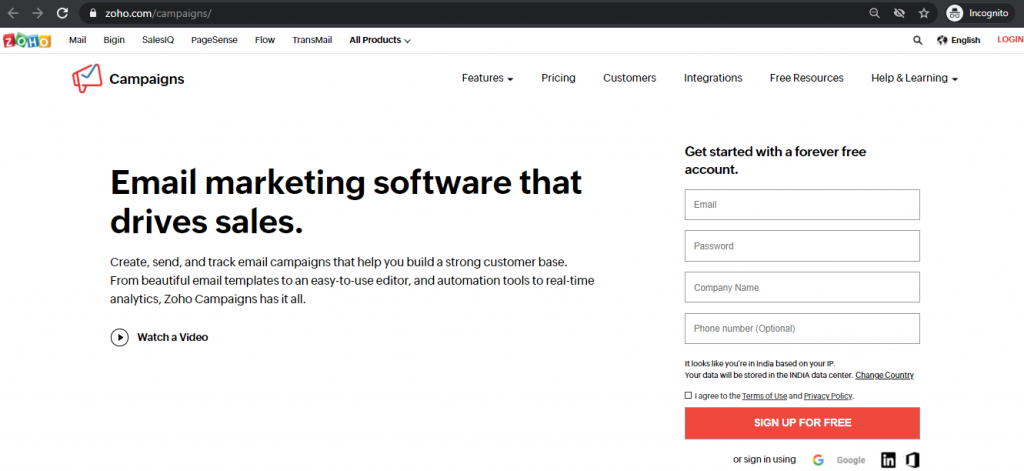The height and width of the screenshot is (471, 1024).
Task: Click the Campaigns product name
Action: (147, 79)
